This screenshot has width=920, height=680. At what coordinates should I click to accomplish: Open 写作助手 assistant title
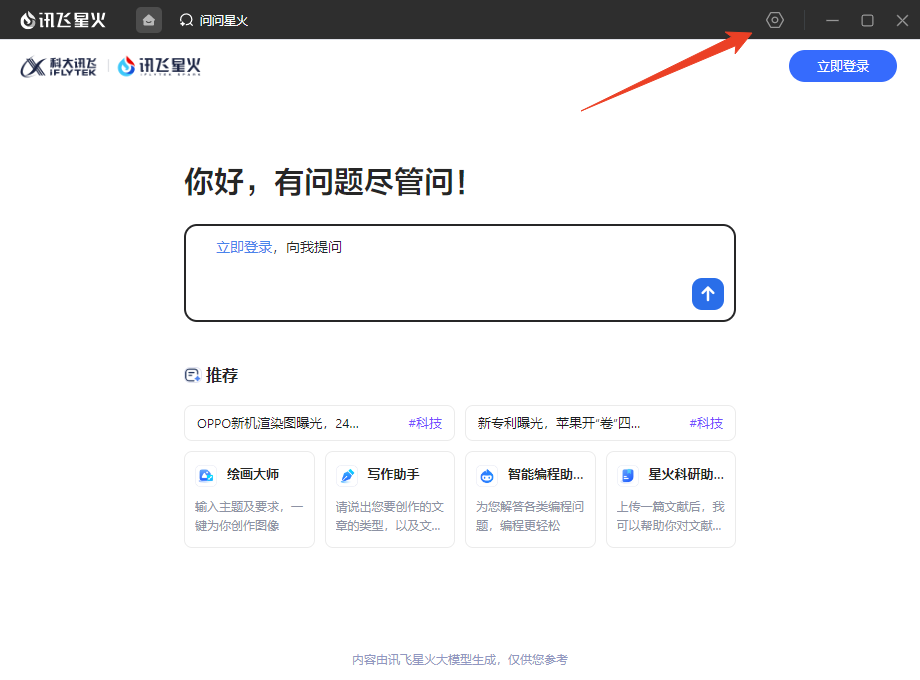[393, 474]
